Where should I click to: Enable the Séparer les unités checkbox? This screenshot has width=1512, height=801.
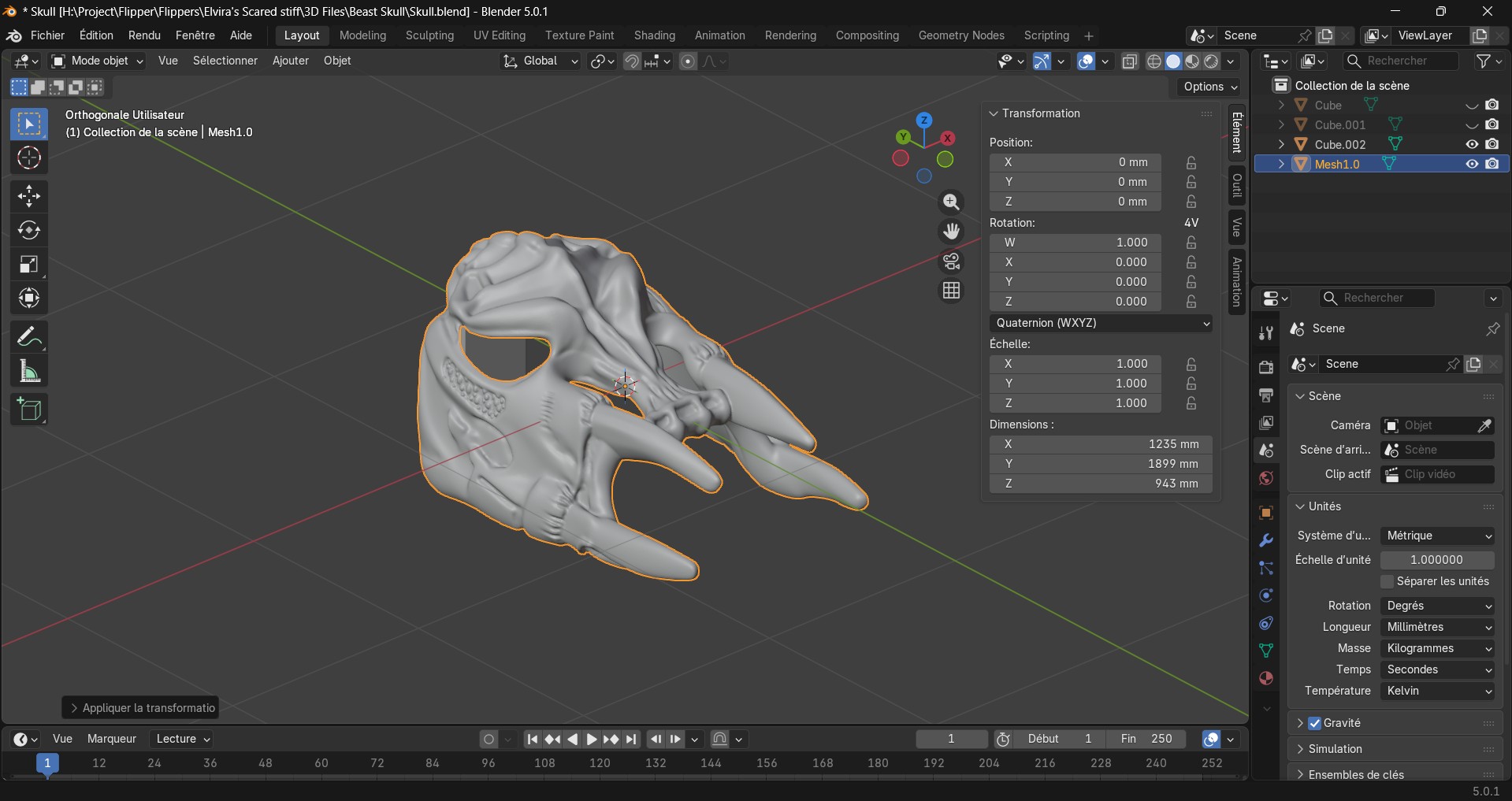[1388, 581]
